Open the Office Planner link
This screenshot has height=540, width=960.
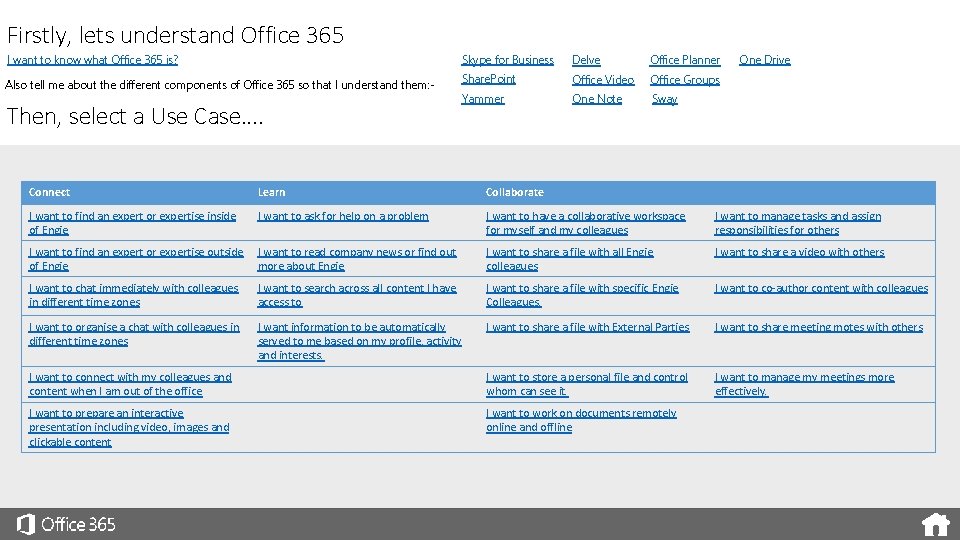pyautogui.click(x=685, y=60)
